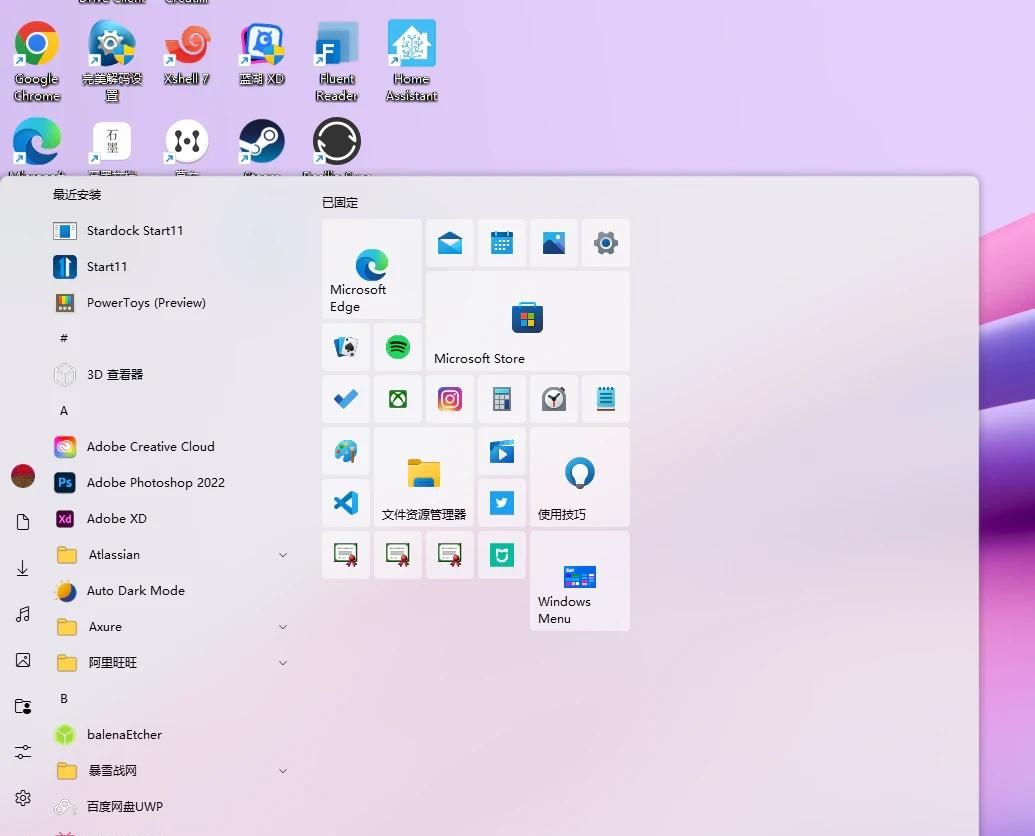The width and height of the screenshot is (1035, 836).
Task: Click the Microsoft Store tile
Action: pyautogui.click(x=527, y=321)
